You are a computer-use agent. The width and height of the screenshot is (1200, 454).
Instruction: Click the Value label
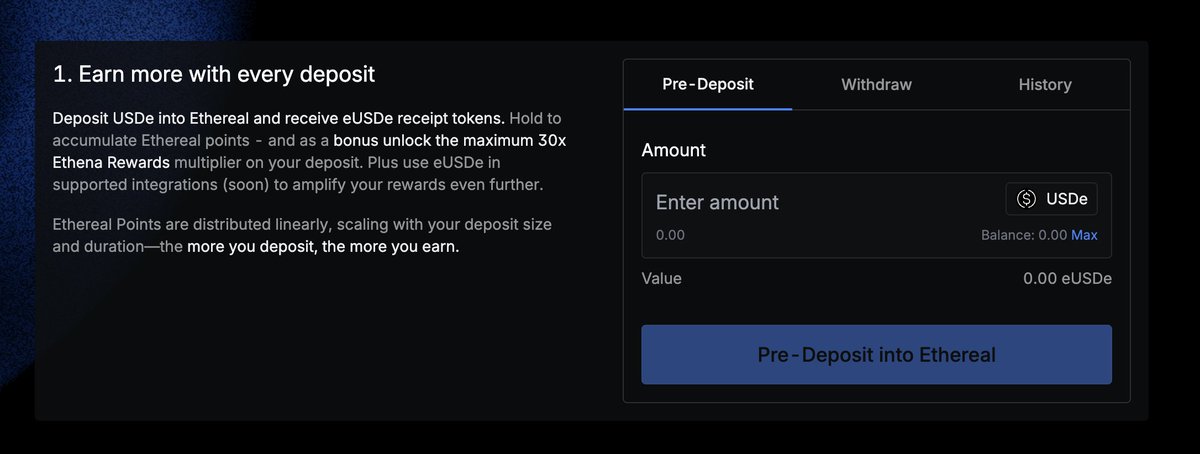[x=661, y=278]
